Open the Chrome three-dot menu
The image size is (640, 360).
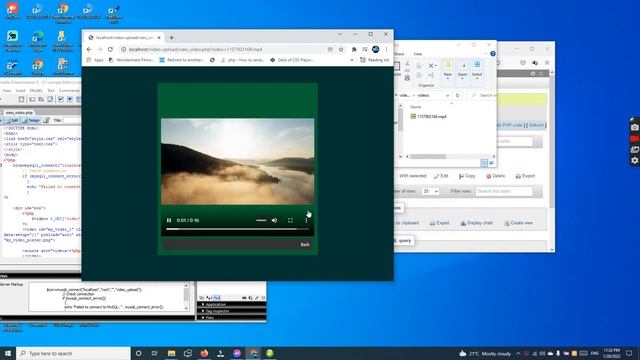[x=386, y=49]
